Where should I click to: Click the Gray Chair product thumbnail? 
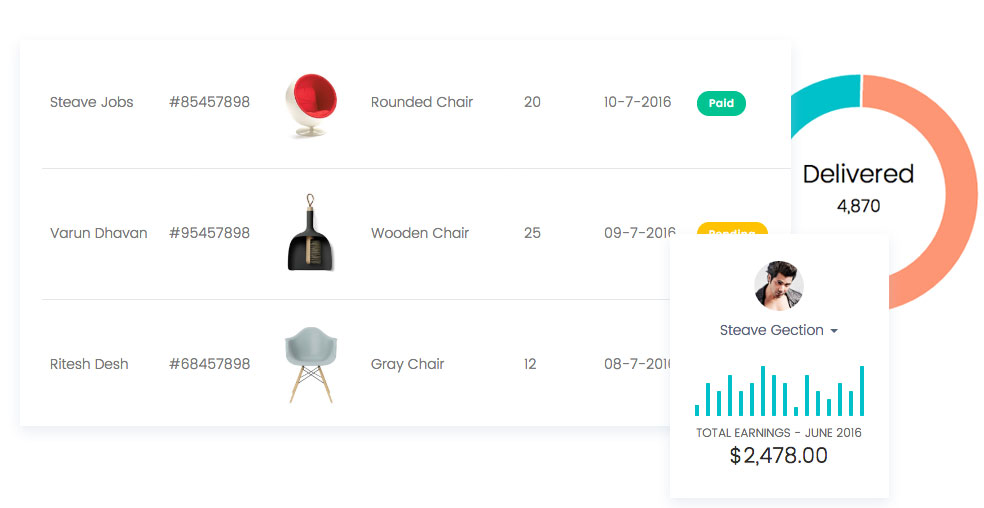(x=310, y=364)
